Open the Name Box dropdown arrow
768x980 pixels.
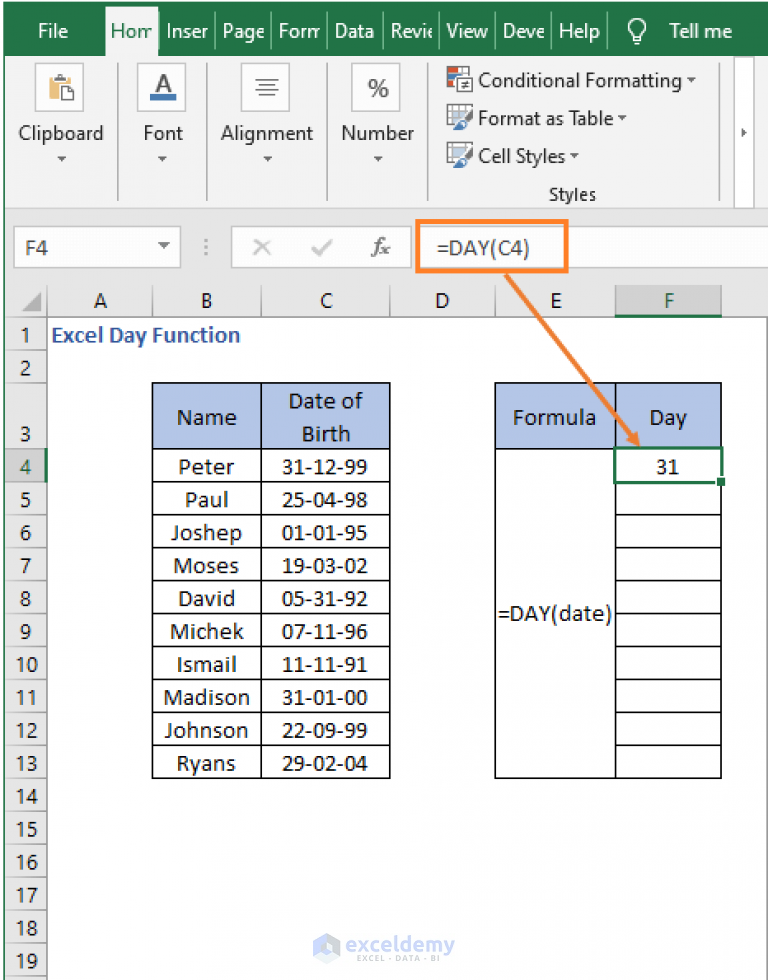164,246
